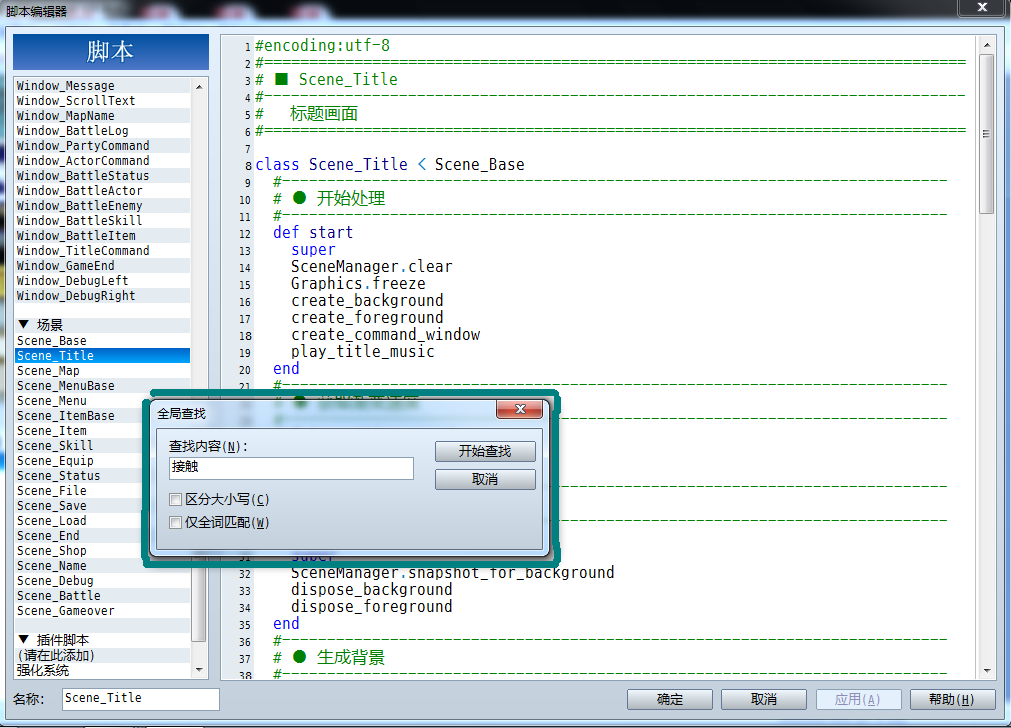Select the Scene_Base script
The image size is (1011, 728).
tap(103, 340)
